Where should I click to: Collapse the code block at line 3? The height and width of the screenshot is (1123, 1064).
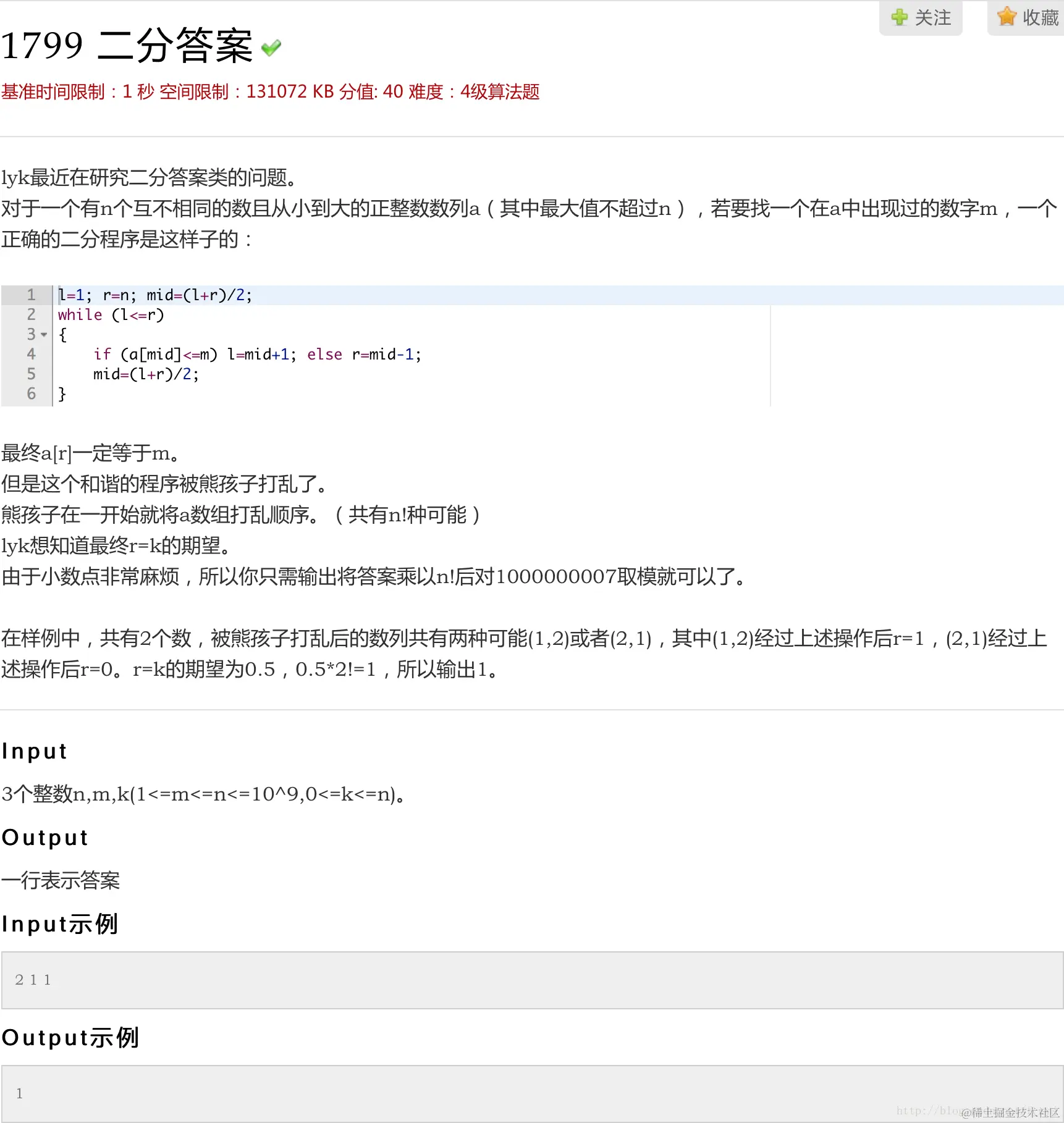[44, 335]
